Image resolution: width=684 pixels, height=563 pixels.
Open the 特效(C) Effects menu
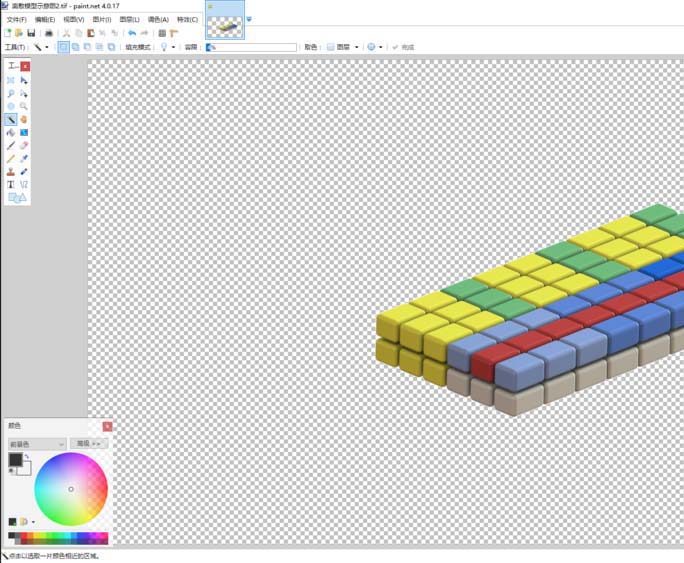tap(187, 20)
